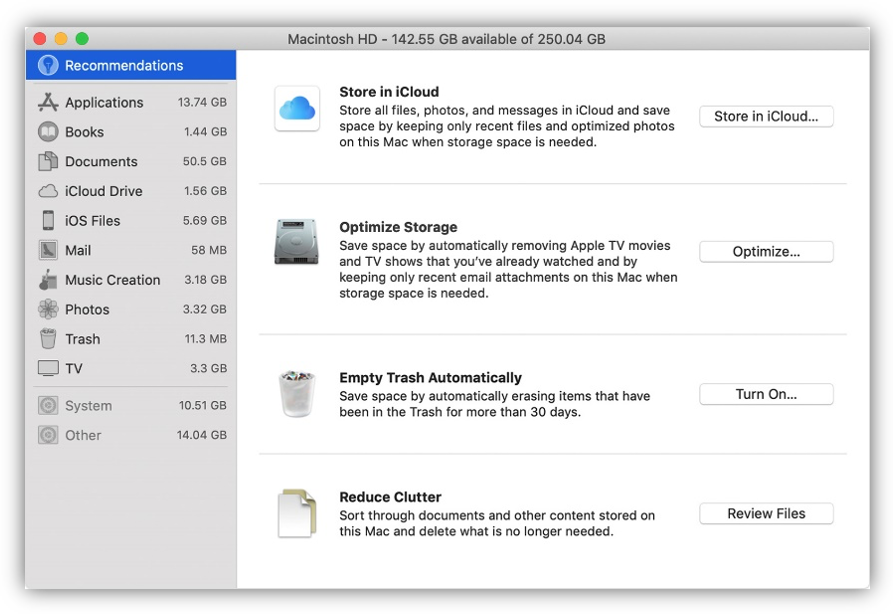Click the 11.3 MB Trash size
893x614 pixels.
coord(206,339)
